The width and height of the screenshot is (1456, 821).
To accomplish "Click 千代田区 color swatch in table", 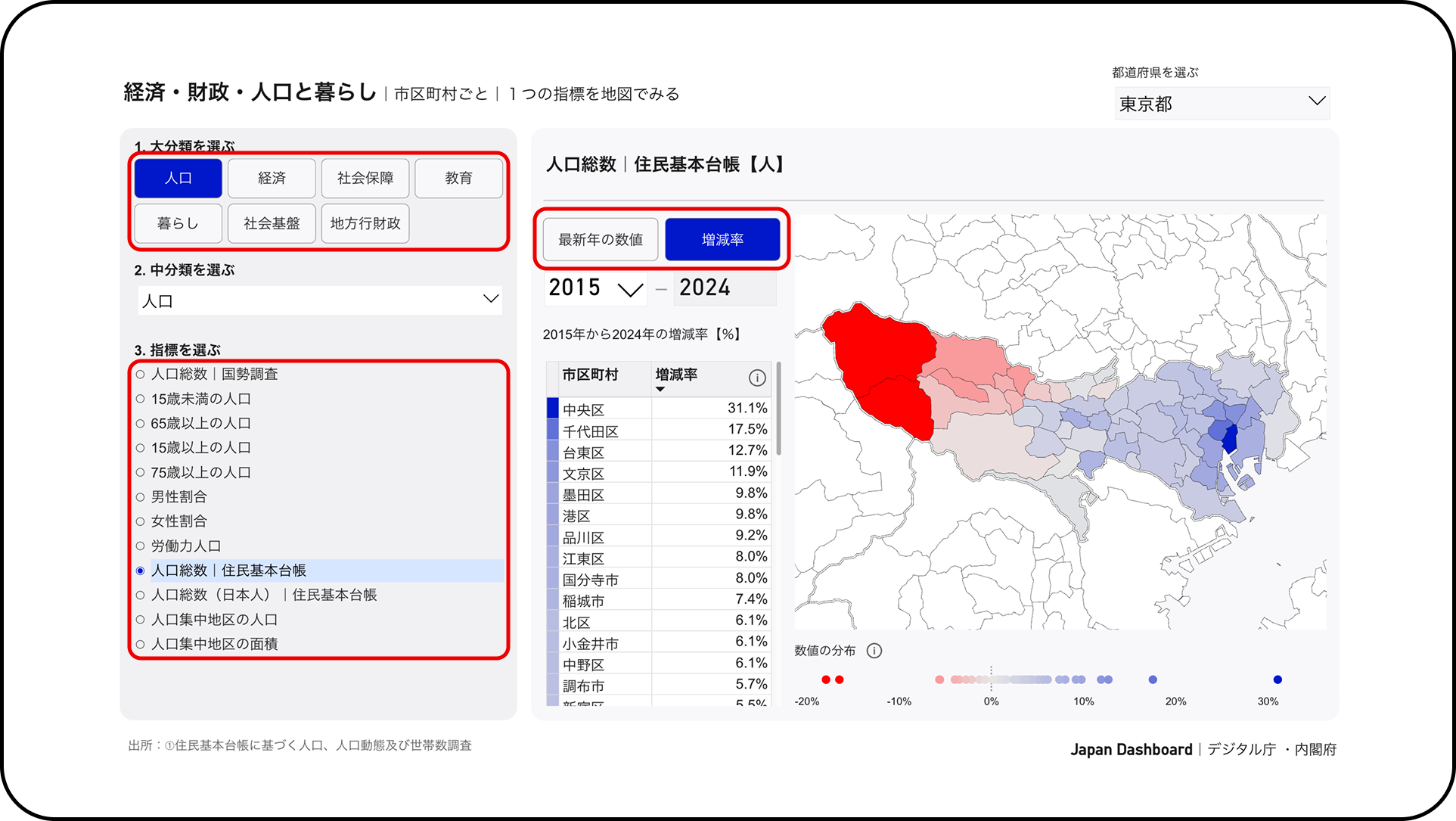I will (553, 430).
